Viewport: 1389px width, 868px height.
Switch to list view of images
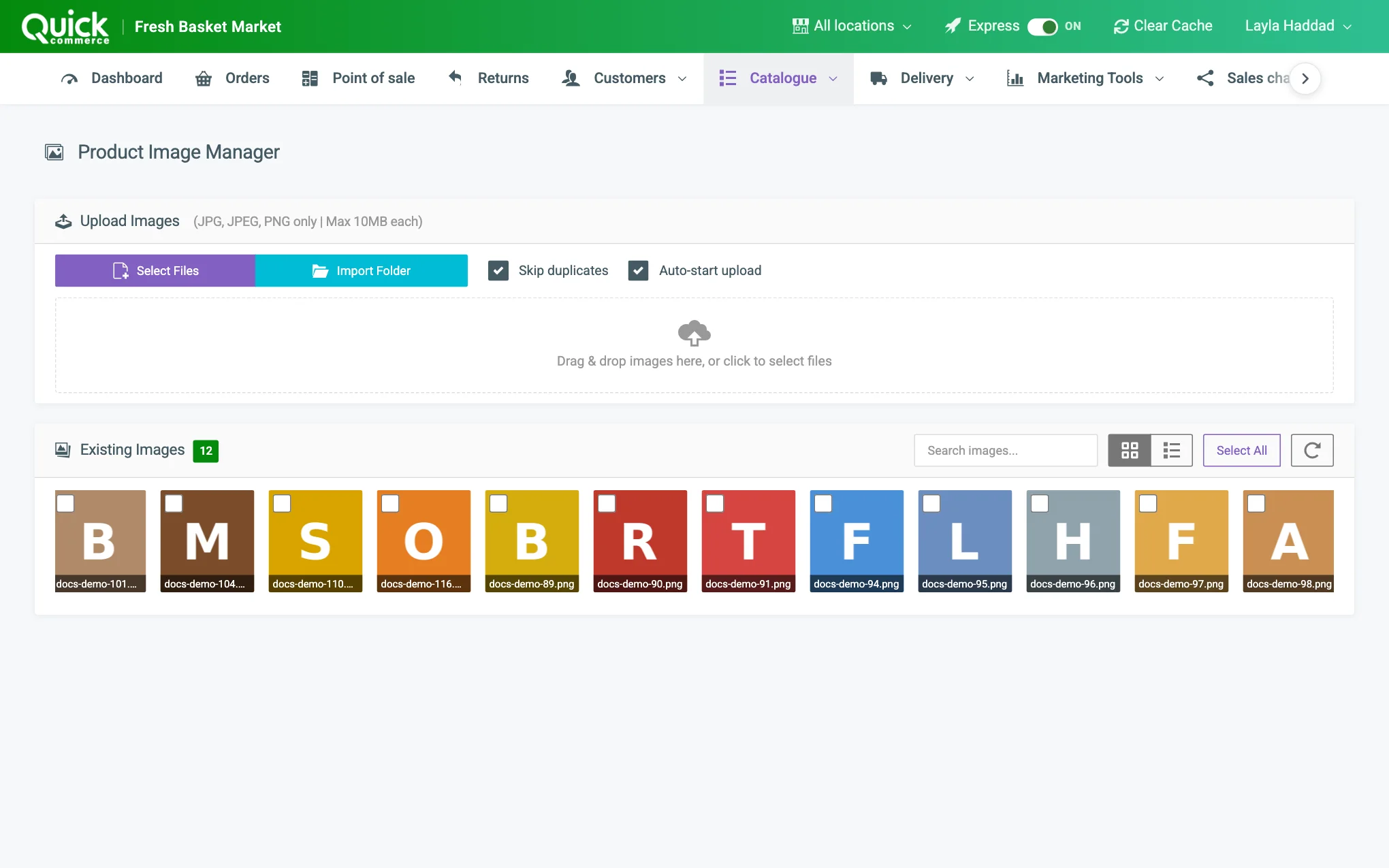[1172, 450]
